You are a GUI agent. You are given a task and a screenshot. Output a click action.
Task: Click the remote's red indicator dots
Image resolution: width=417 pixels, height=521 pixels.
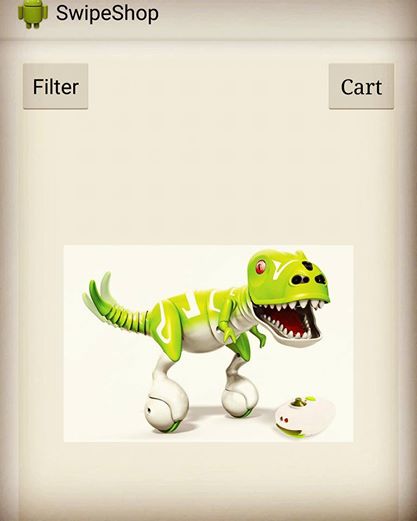tap(284, 420)
